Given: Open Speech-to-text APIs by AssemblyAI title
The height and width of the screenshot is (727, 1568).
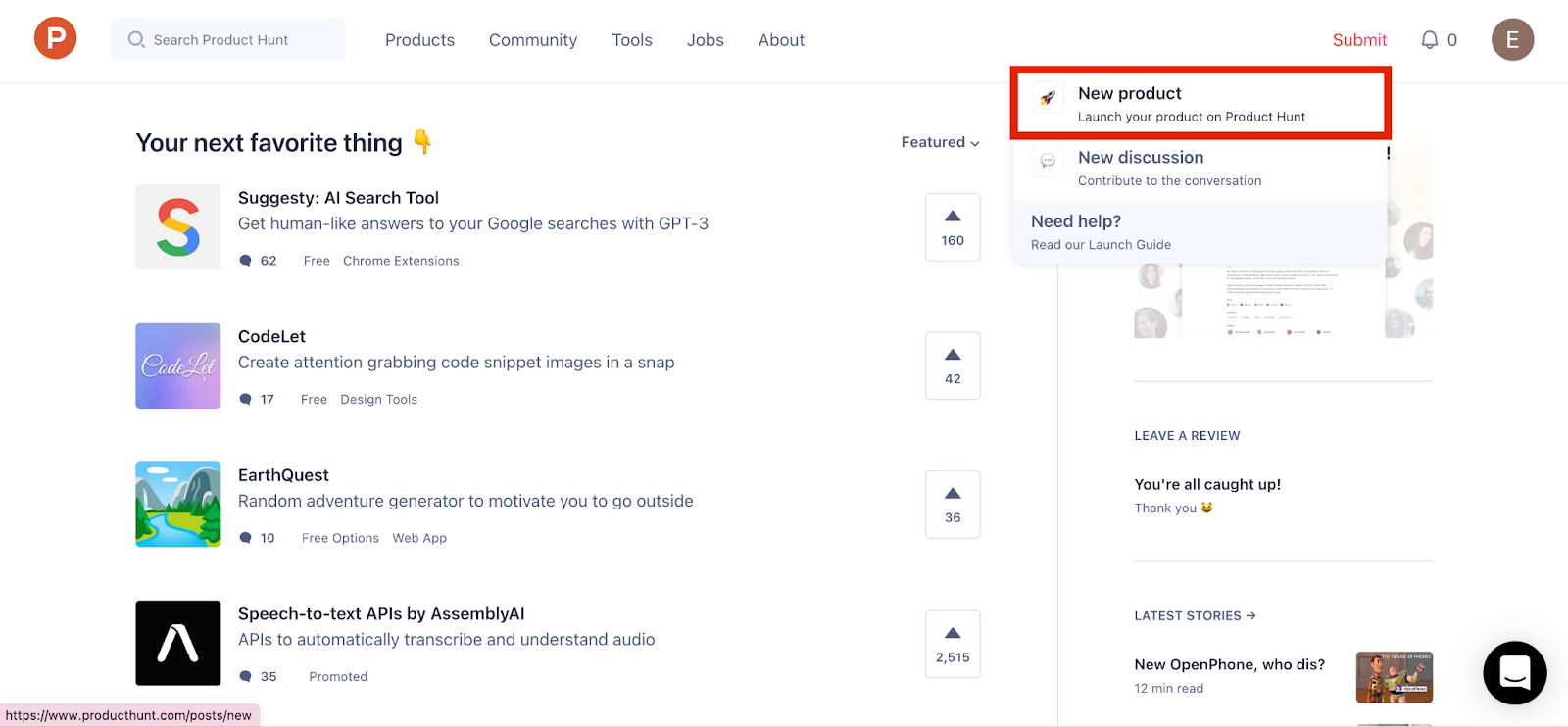Looking at the screenshot, I should [381, 614].
